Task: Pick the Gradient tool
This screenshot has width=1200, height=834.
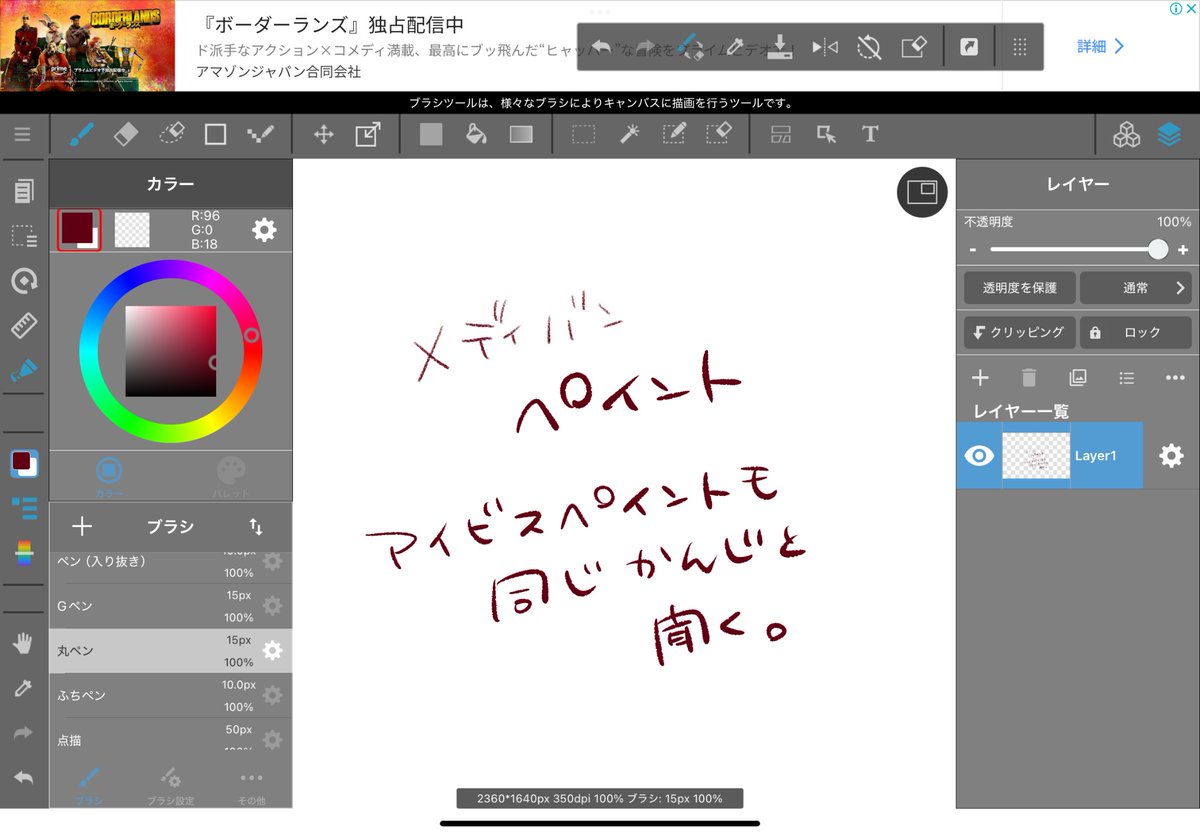Action: pos(521,134)
